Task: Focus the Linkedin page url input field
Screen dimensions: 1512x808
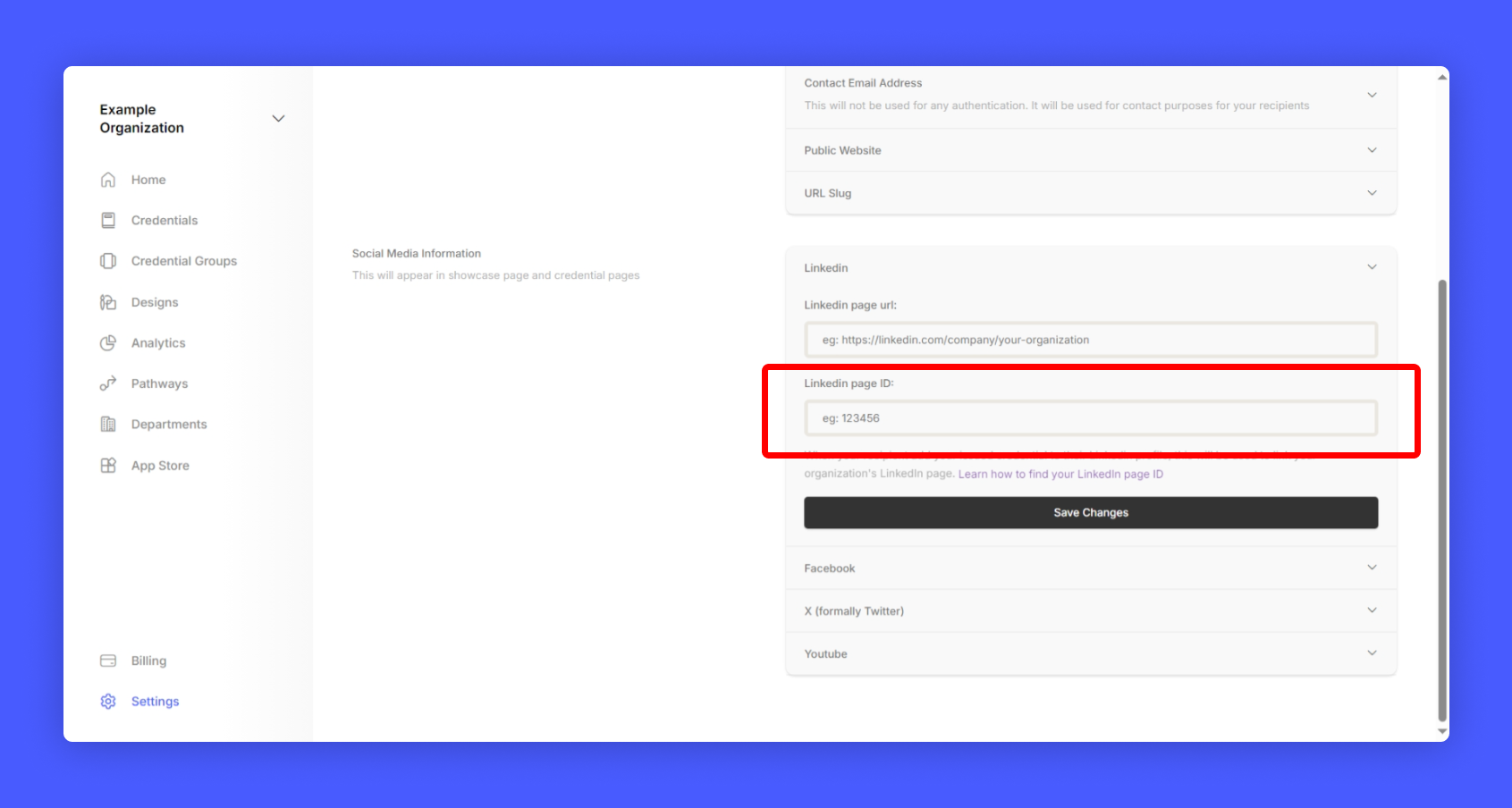Action: click(x=1090, y=340)
